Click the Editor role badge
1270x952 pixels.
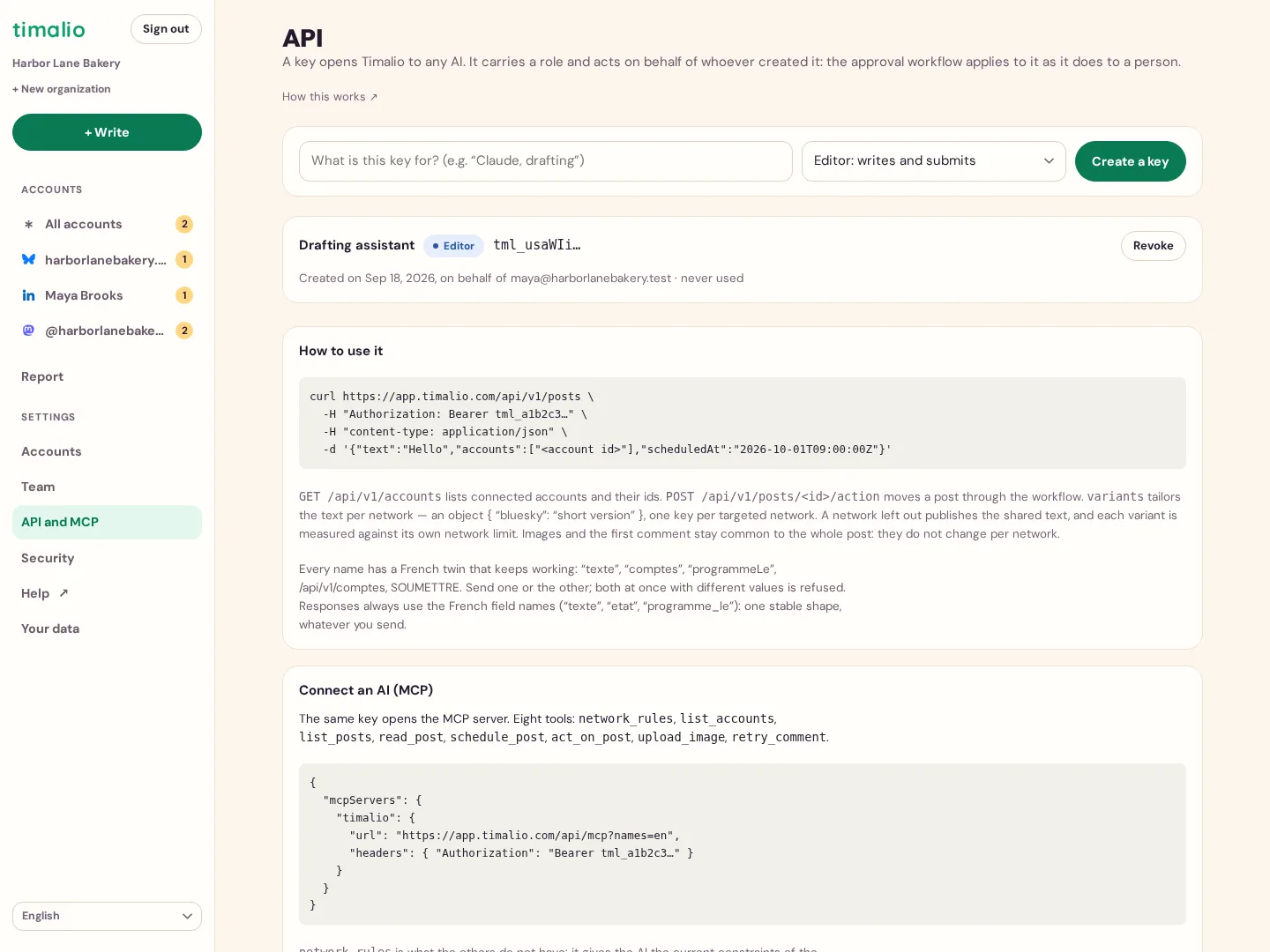[x=453, y=246]
